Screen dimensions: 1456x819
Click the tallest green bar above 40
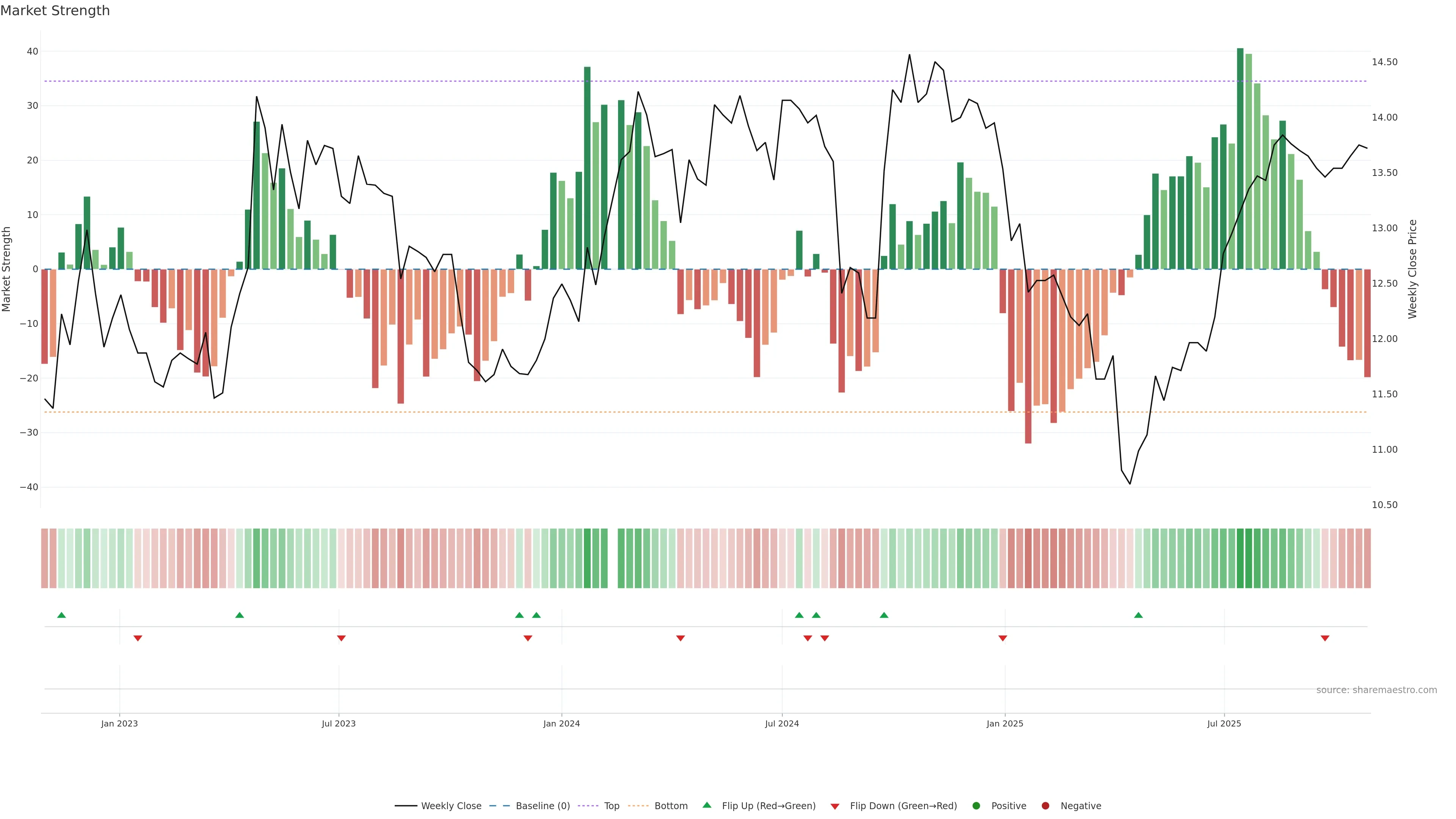tap(1240, 158)
